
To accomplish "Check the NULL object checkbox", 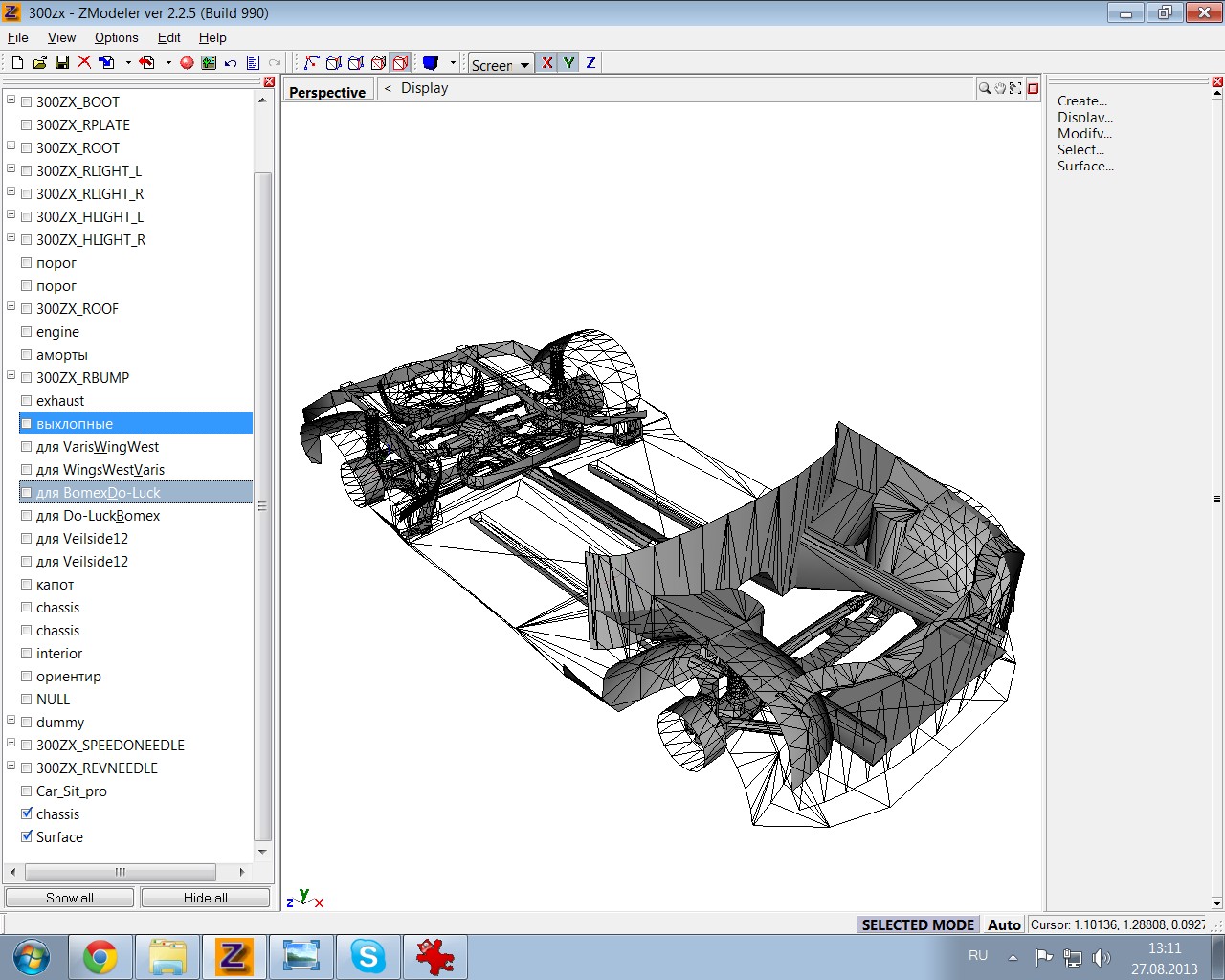I will 27,699.
